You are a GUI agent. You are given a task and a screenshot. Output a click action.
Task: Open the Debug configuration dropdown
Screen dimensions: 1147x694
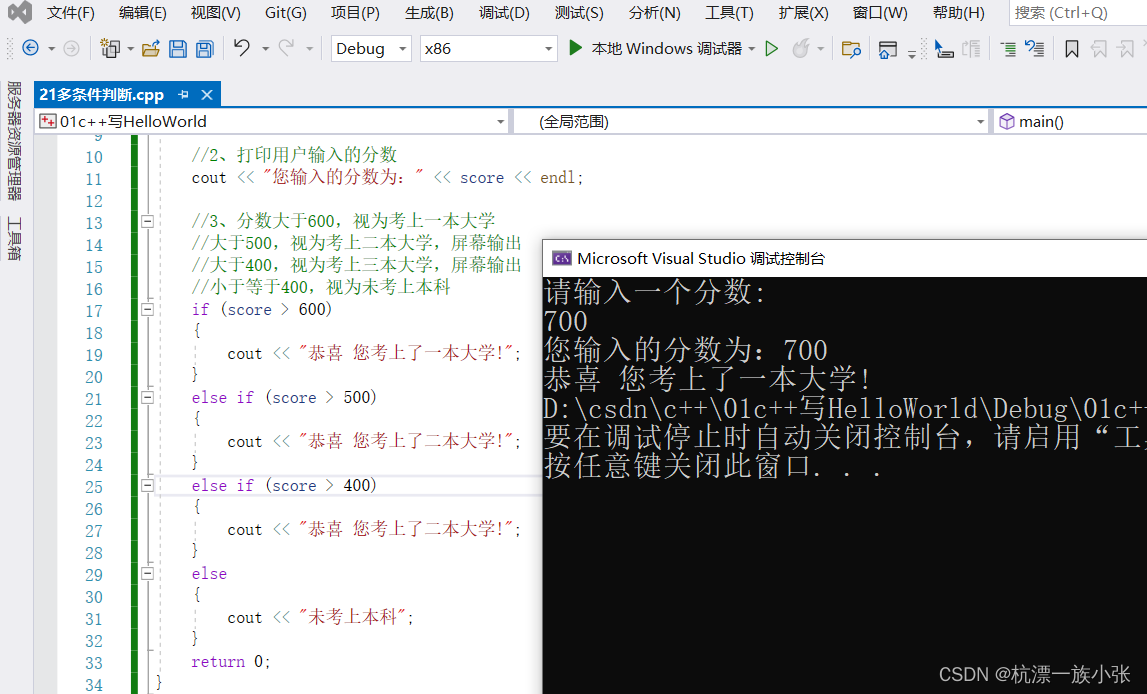(371, 48)
